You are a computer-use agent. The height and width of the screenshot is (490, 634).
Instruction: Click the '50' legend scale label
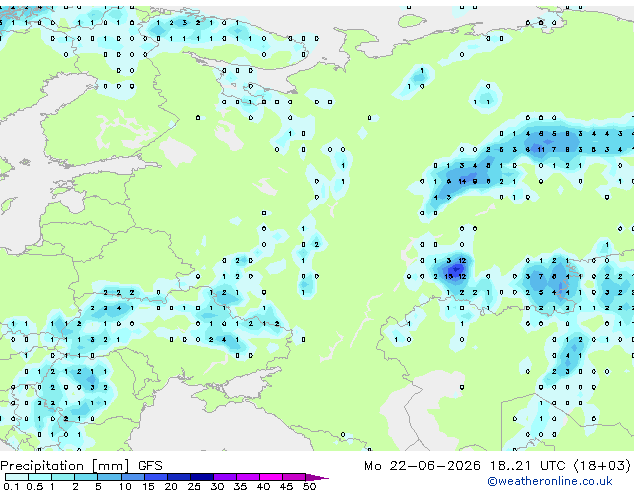click(x=309, y=486)
